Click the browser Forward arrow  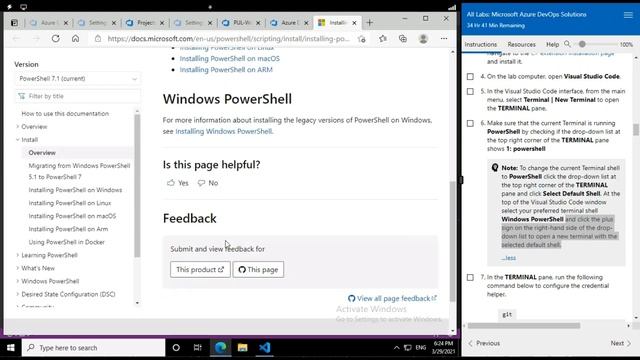pyautogui.click(x=36, y=38)
